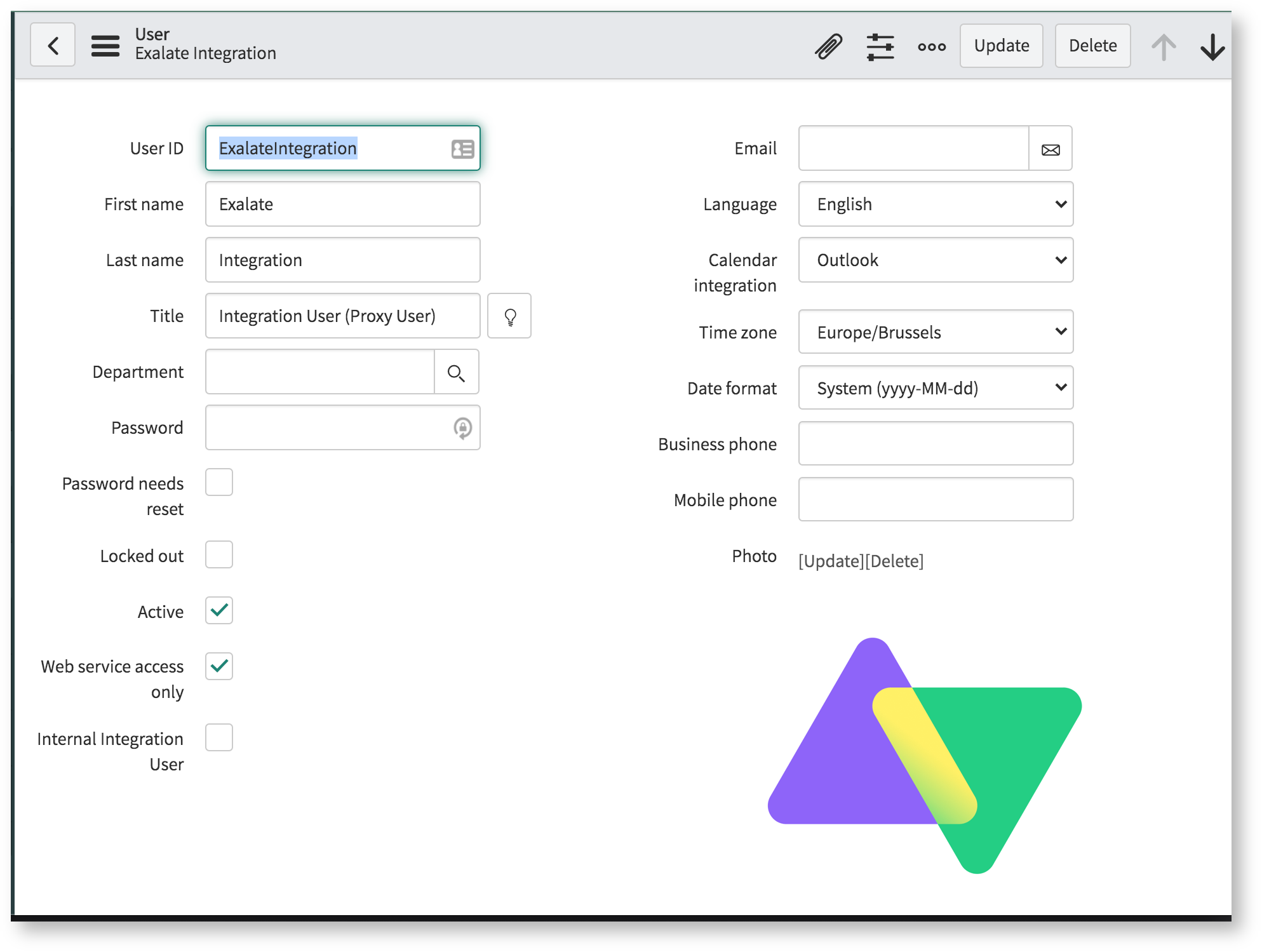
Task: Uncheck the Active checkbox
Action: point(219,611)
